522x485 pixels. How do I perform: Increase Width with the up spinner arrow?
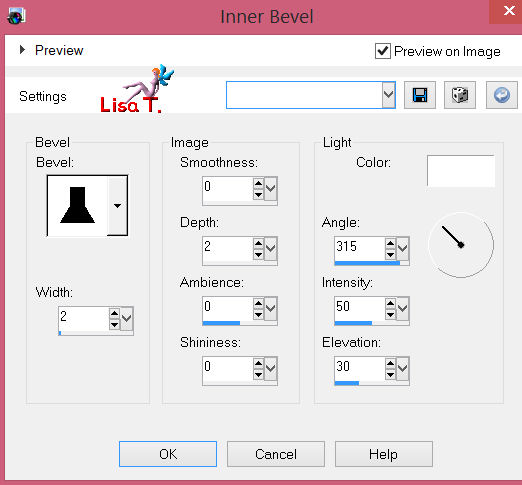click(114, 313)
